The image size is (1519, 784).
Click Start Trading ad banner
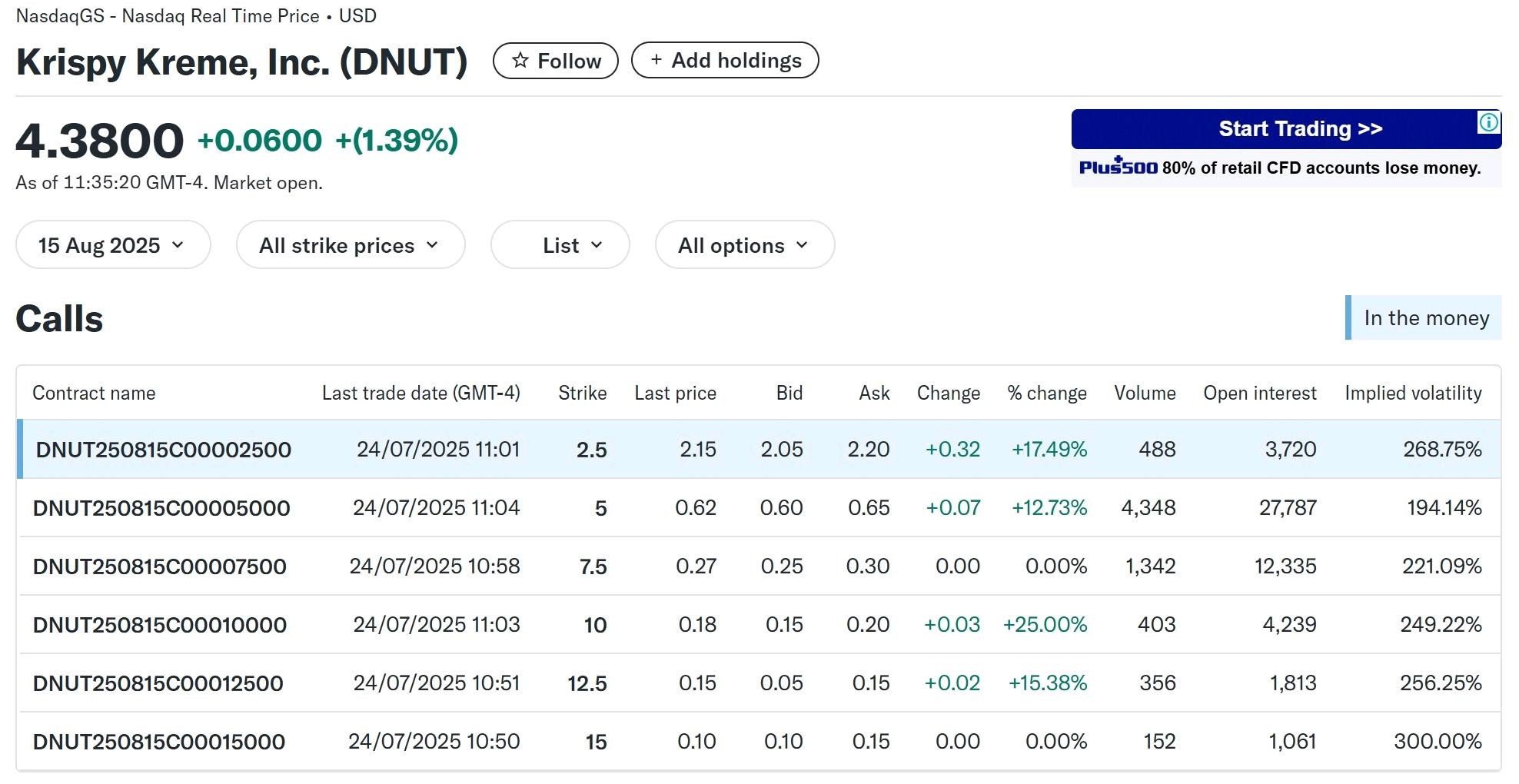pos(1286,129)
